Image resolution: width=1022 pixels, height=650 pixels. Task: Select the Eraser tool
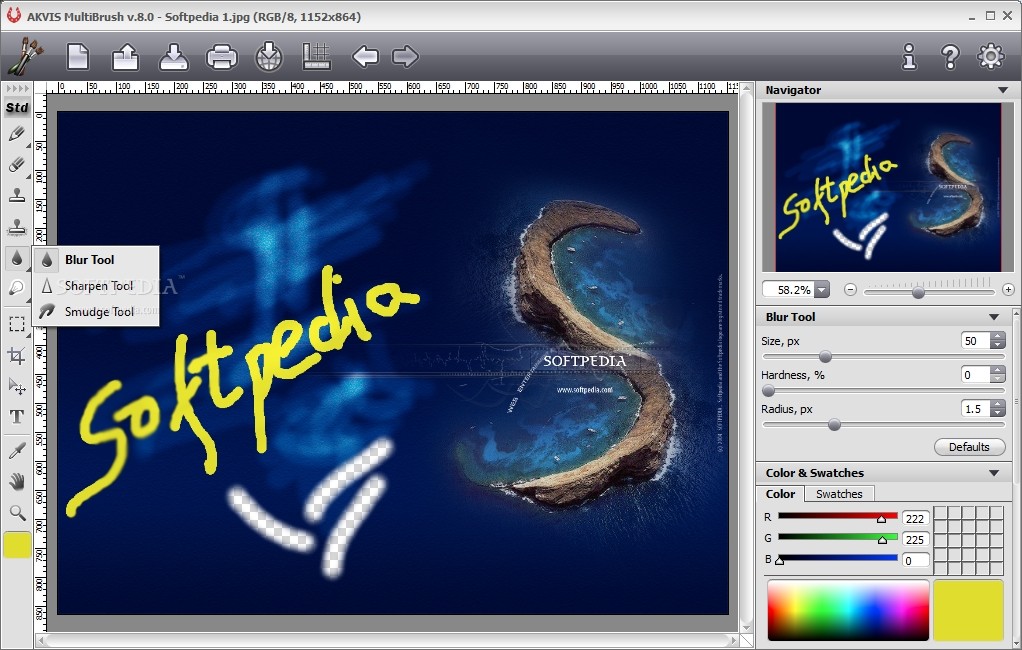pos(17,164)
